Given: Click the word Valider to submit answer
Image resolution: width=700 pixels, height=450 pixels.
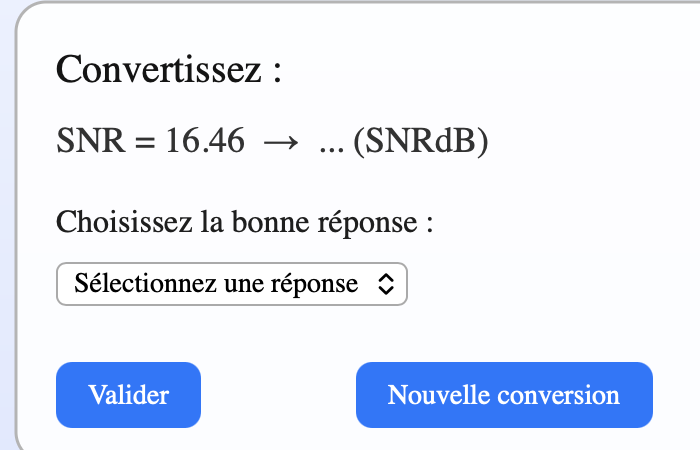Looking at the screenshot, I should point(128,395).
